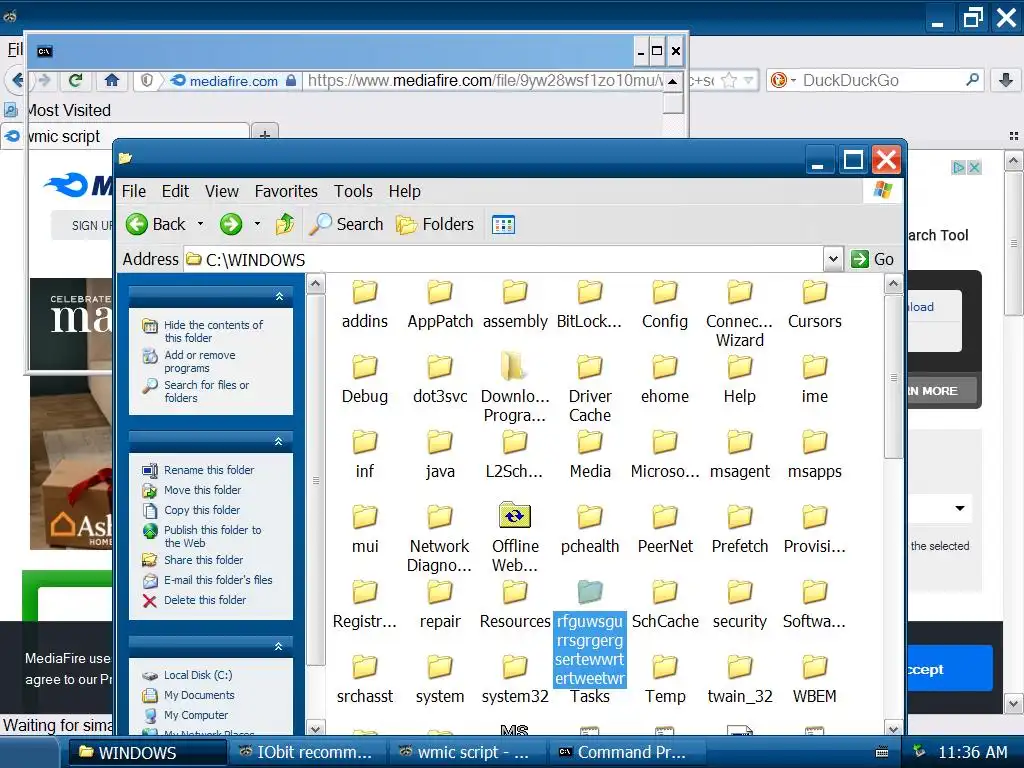Select the security folder icon
1024x768 pixels.
coord(739,592)
